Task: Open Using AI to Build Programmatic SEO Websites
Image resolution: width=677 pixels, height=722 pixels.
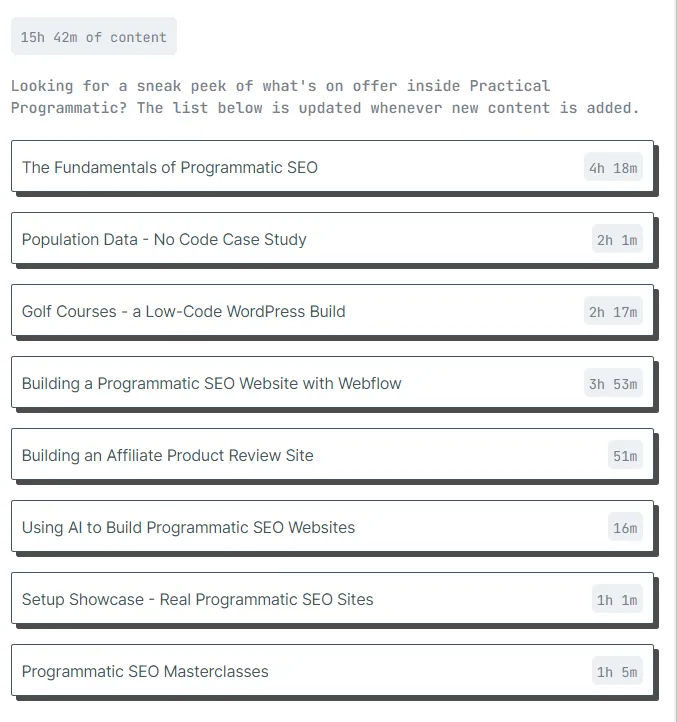Action: pyautogui.click(x=332, y=526)
